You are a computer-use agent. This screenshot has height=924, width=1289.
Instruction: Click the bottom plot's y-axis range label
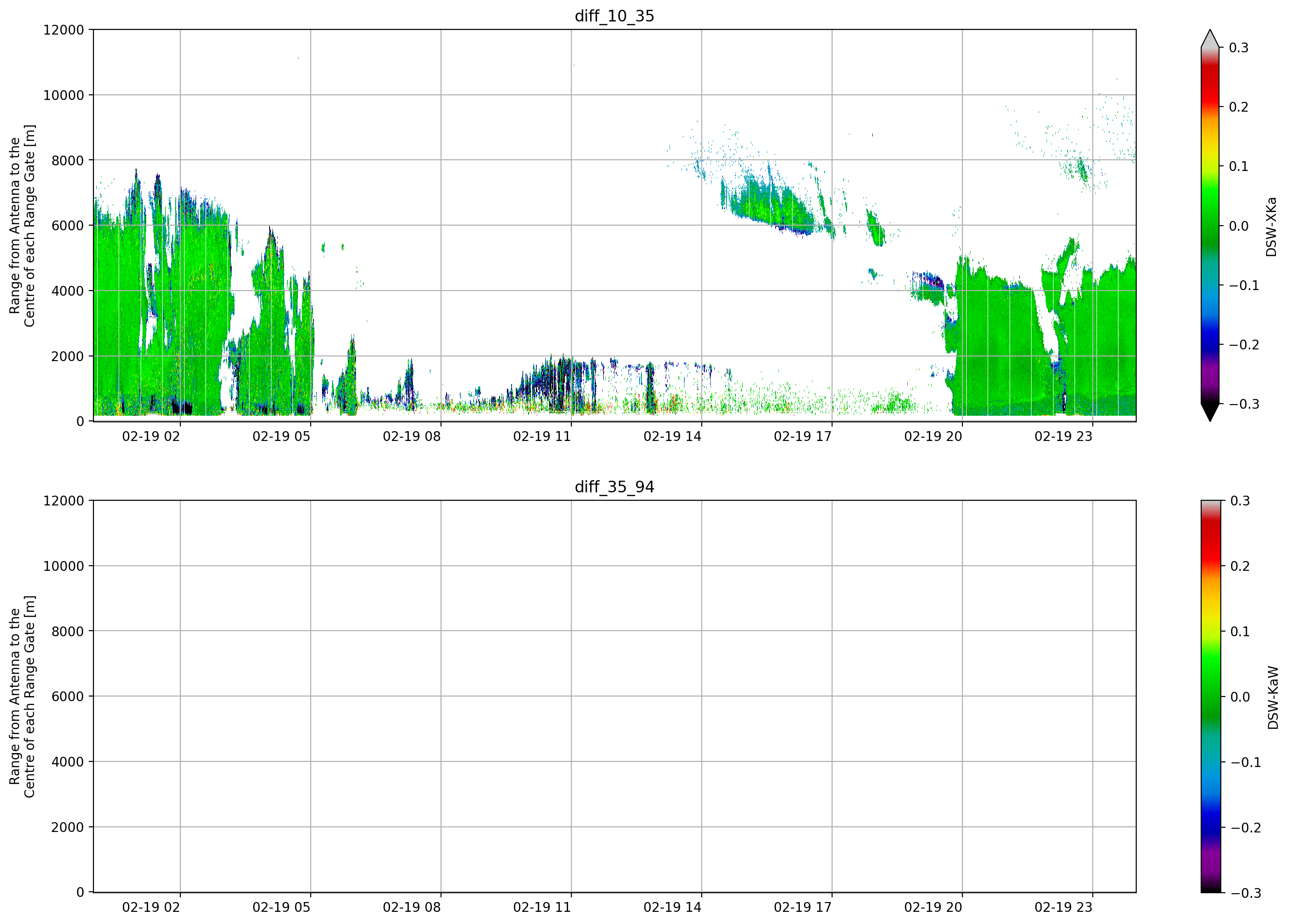tap(22, 697)
